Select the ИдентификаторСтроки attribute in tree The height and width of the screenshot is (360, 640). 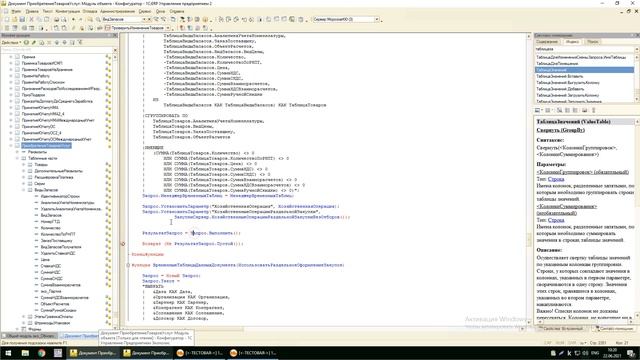pos(60,196)
